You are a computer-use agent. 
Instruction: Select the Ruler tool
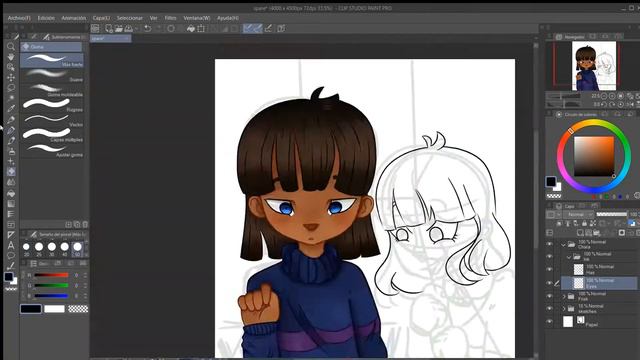11,235
